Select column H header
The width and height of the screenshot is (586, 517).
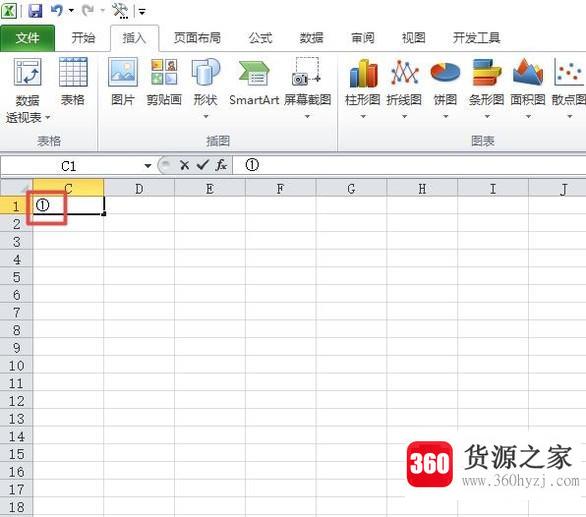(x=422, y=188)
